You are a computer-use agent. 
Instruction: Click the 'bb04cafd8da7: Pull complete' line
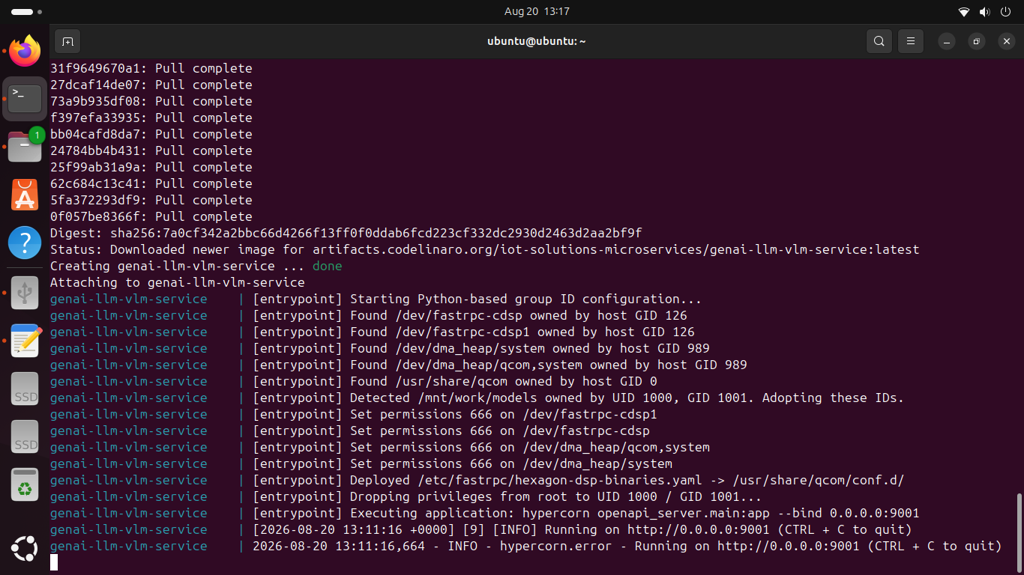tap(151, 134)
